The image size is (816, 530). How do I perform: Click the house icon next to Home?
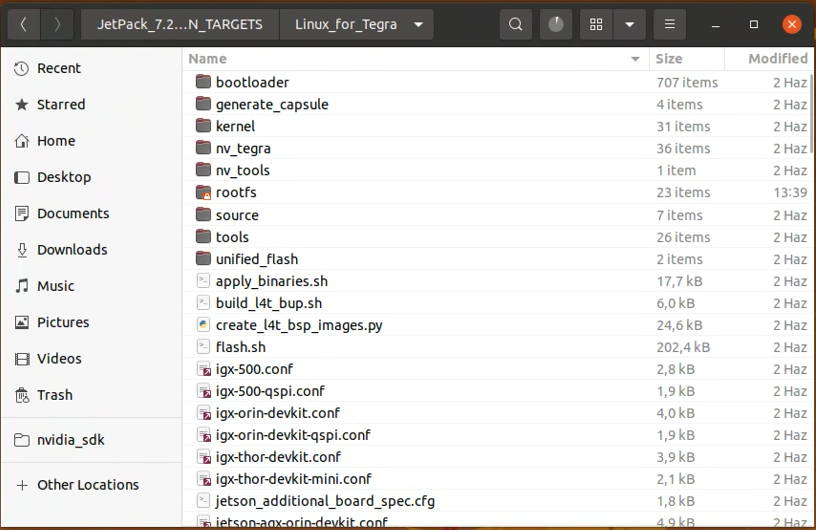pyautogui.click(x=21, y=141)
